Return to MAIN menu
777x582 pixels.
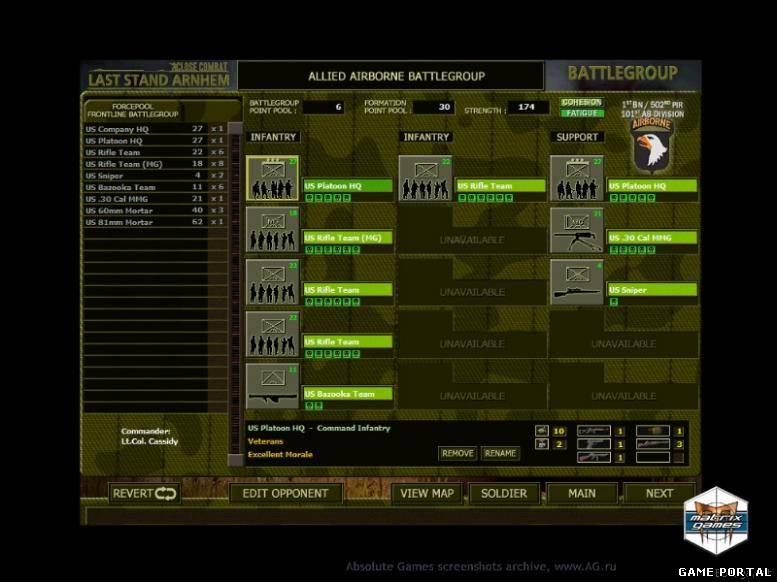582,494
